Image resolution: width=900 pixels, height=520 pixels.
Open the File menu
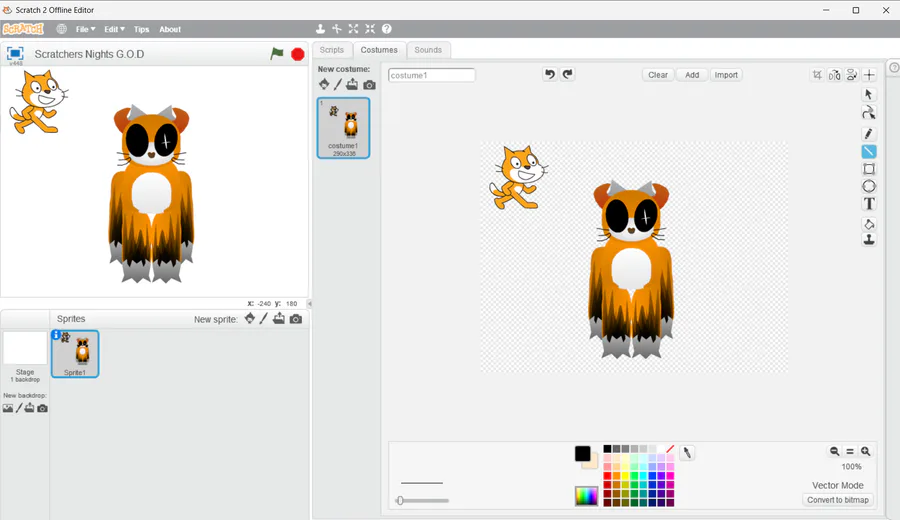click(x=86, y=29)
